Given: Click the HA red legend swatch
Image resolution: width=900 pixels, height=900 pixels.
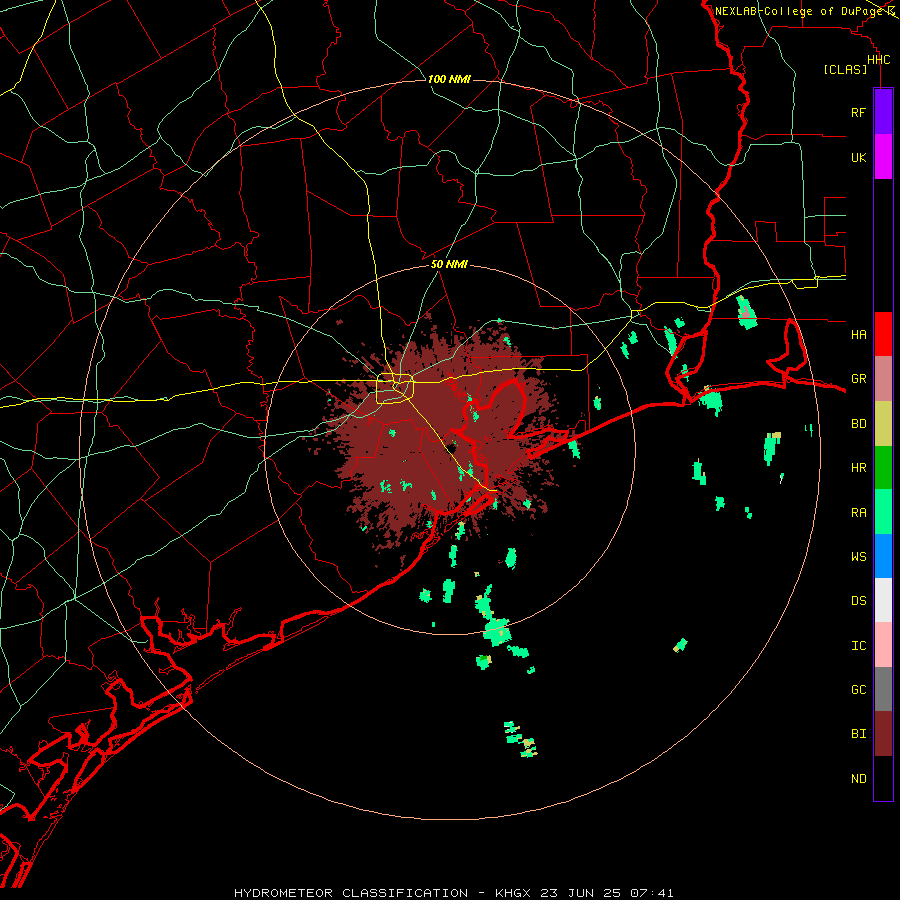Looking at the screenshot, I should tap(883, 334).
